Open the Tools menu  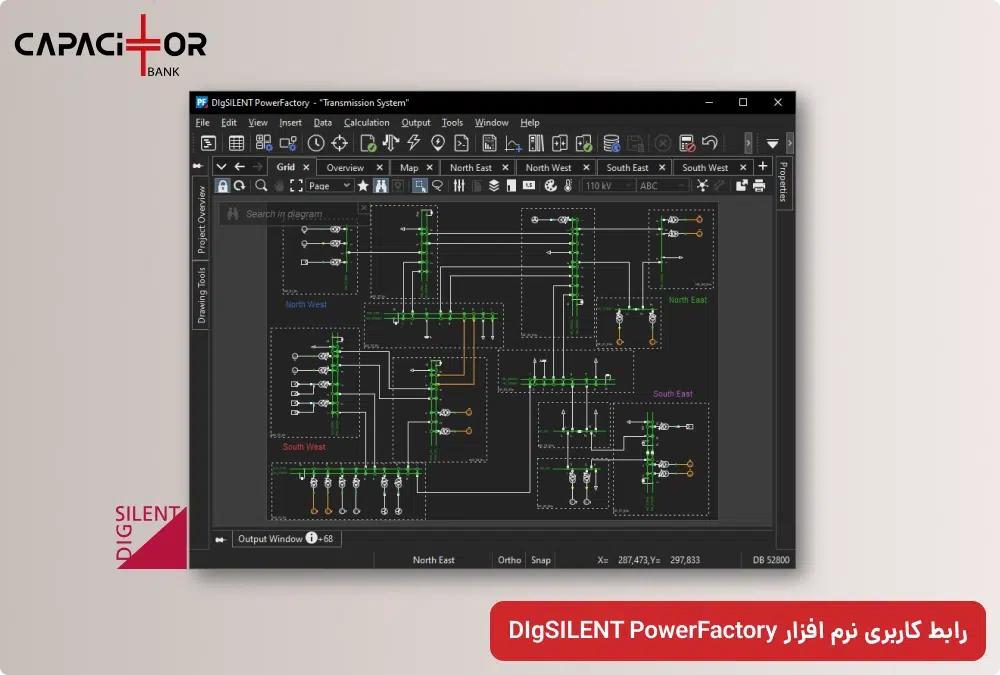click(452, 122)
